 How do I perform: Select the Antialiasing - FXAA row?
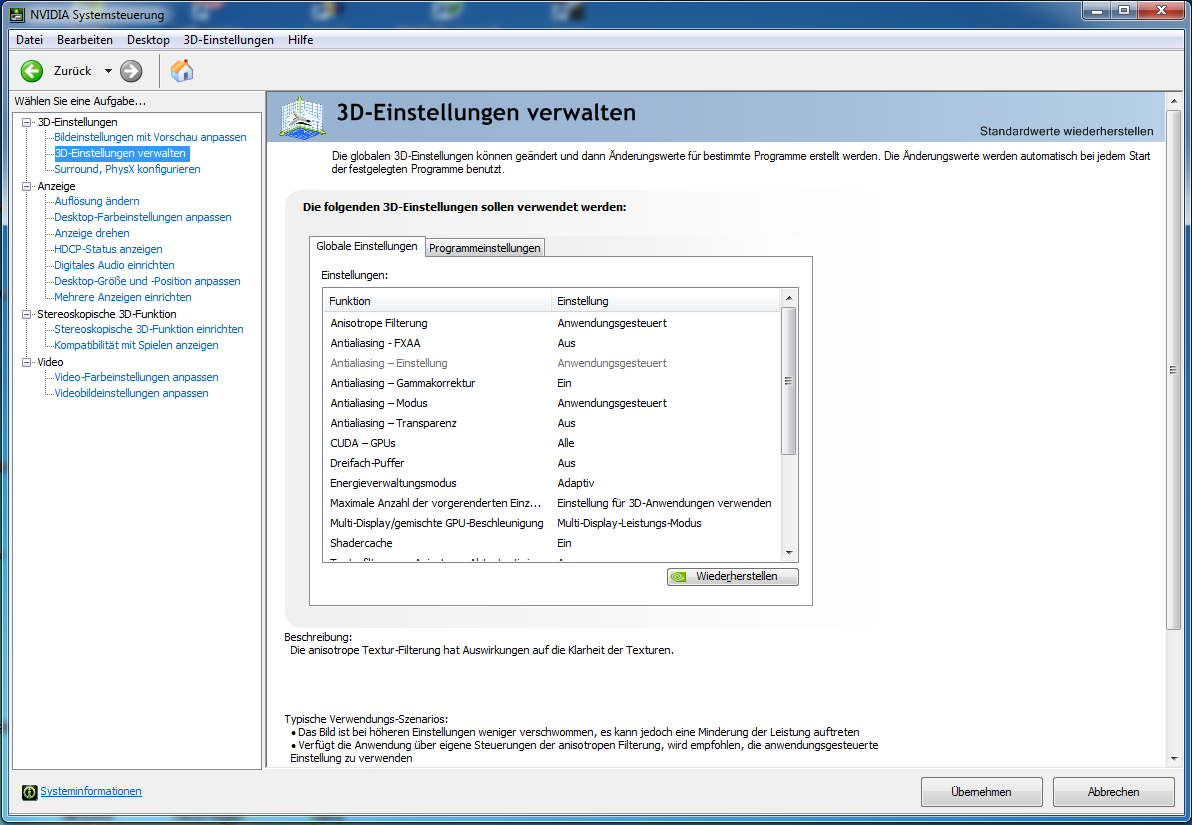(552, 343)
